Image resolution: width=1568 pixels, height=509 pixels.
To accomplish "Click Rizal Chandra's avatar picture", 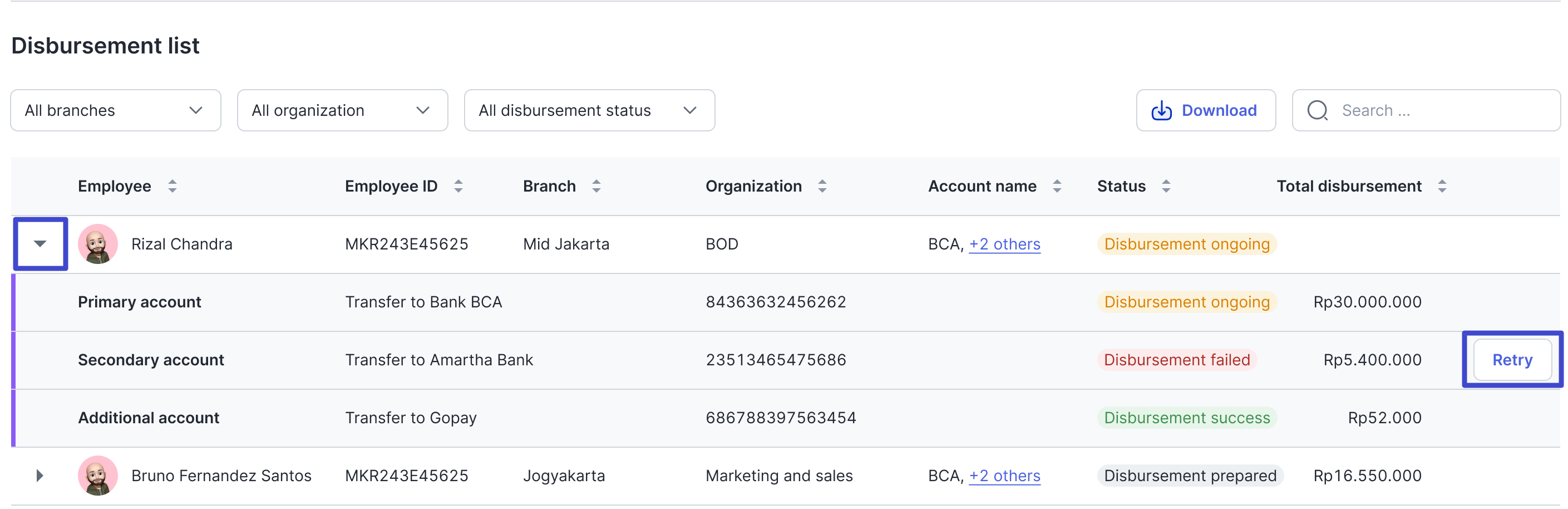I will click(97, 244).
